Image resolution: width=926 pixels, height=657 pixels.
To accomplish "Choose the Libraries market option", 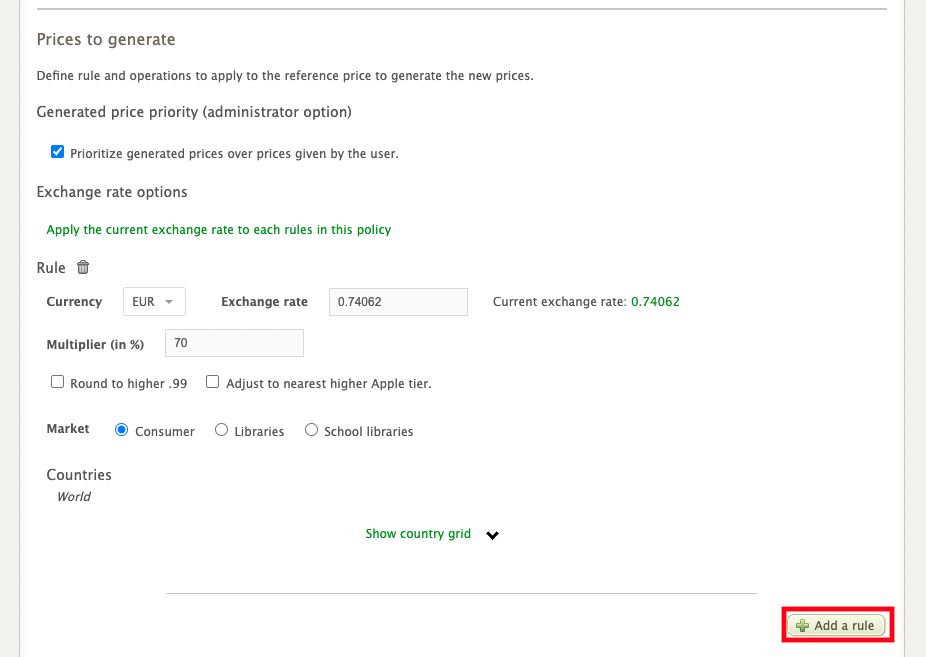I will click(222, 430).
